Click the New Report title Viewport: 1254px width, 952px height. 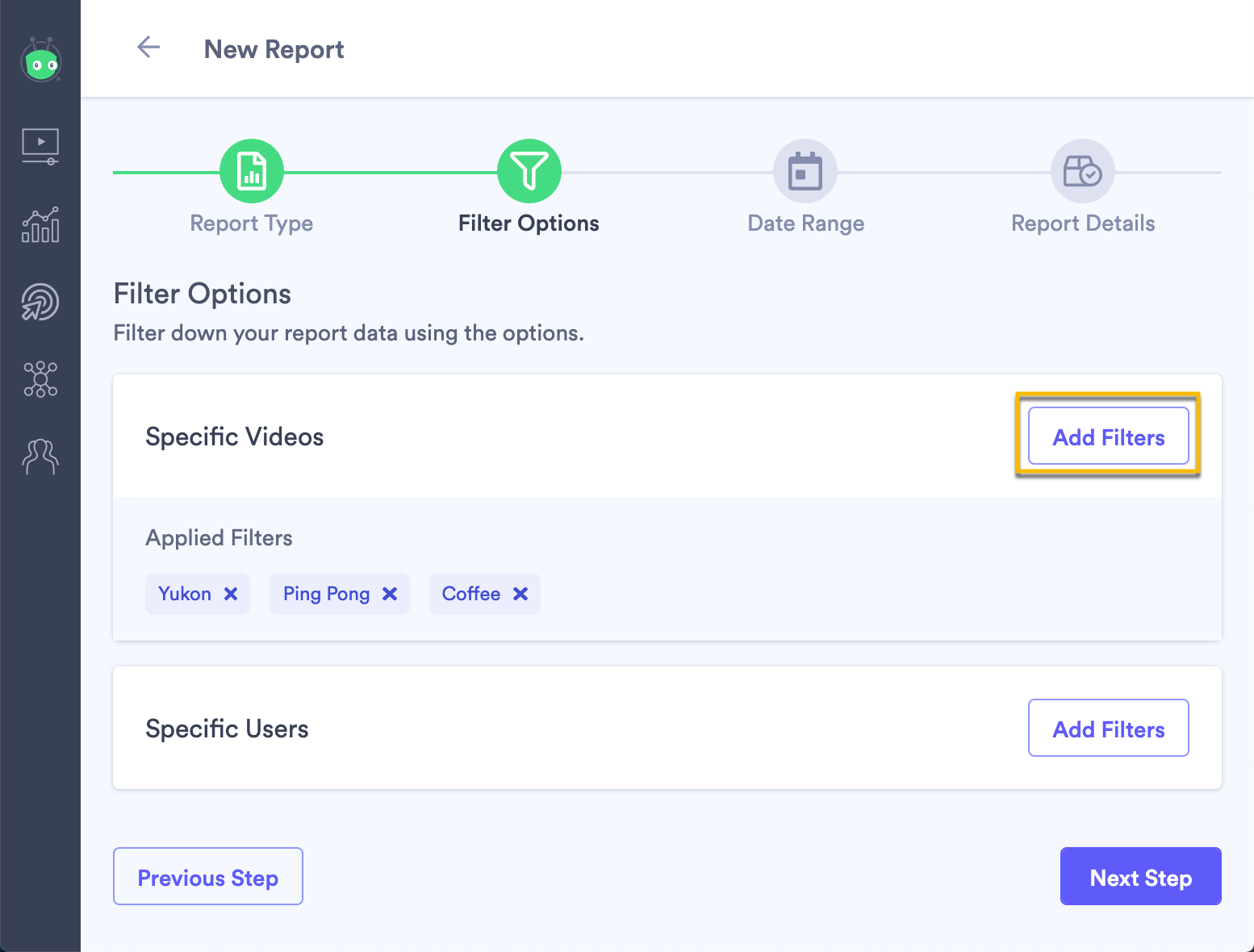pyautogui.click(x=274, y=49)
